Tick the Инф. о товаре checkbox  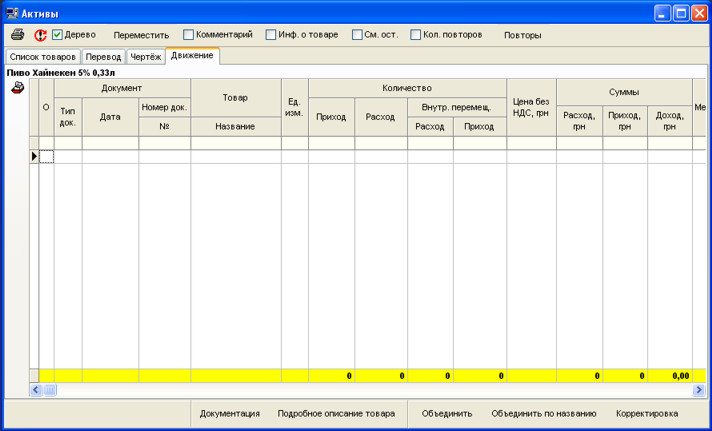(x=271, y=35)
